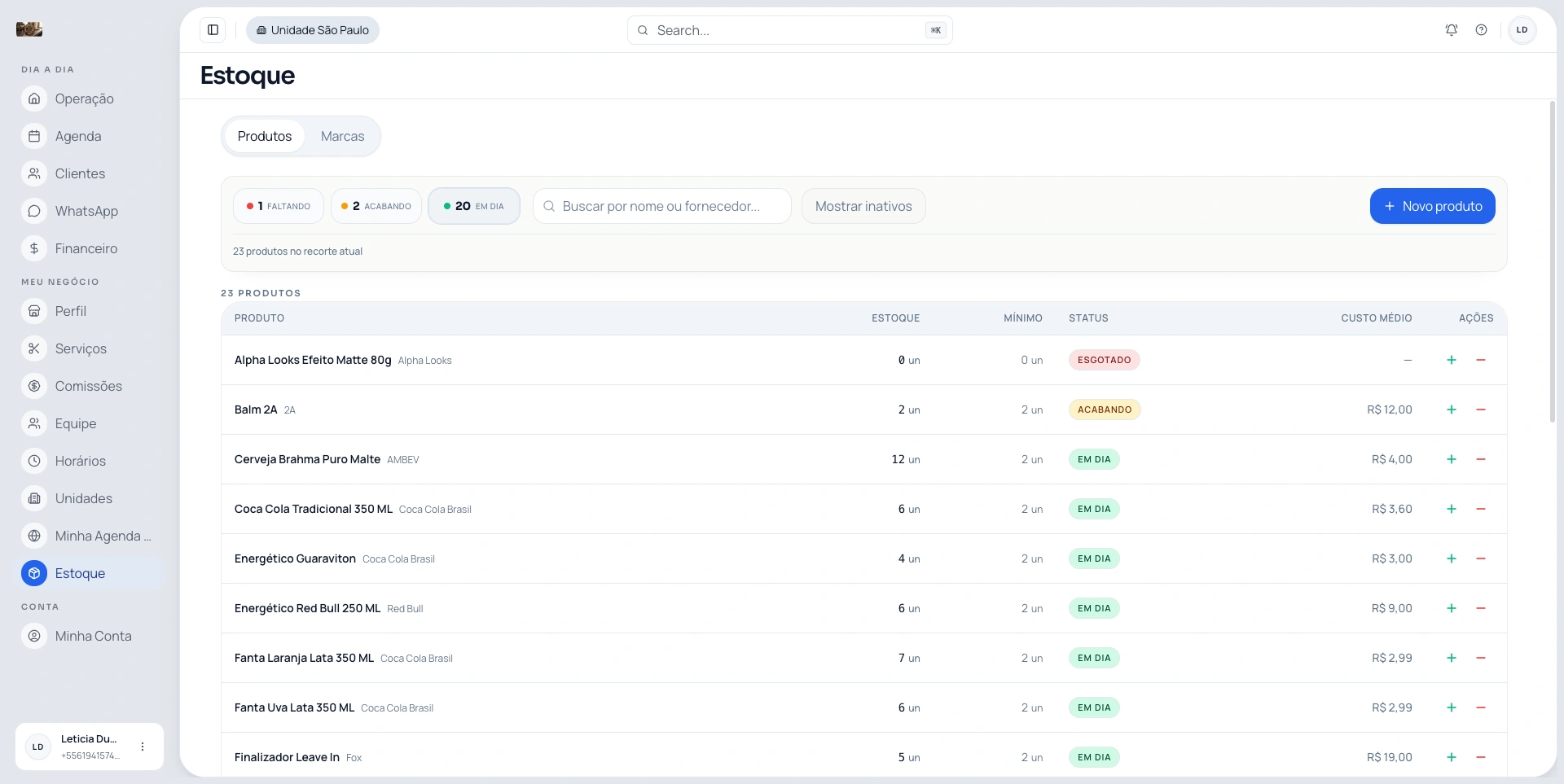Collapse the sidebar panel icon

pos(213,30)
